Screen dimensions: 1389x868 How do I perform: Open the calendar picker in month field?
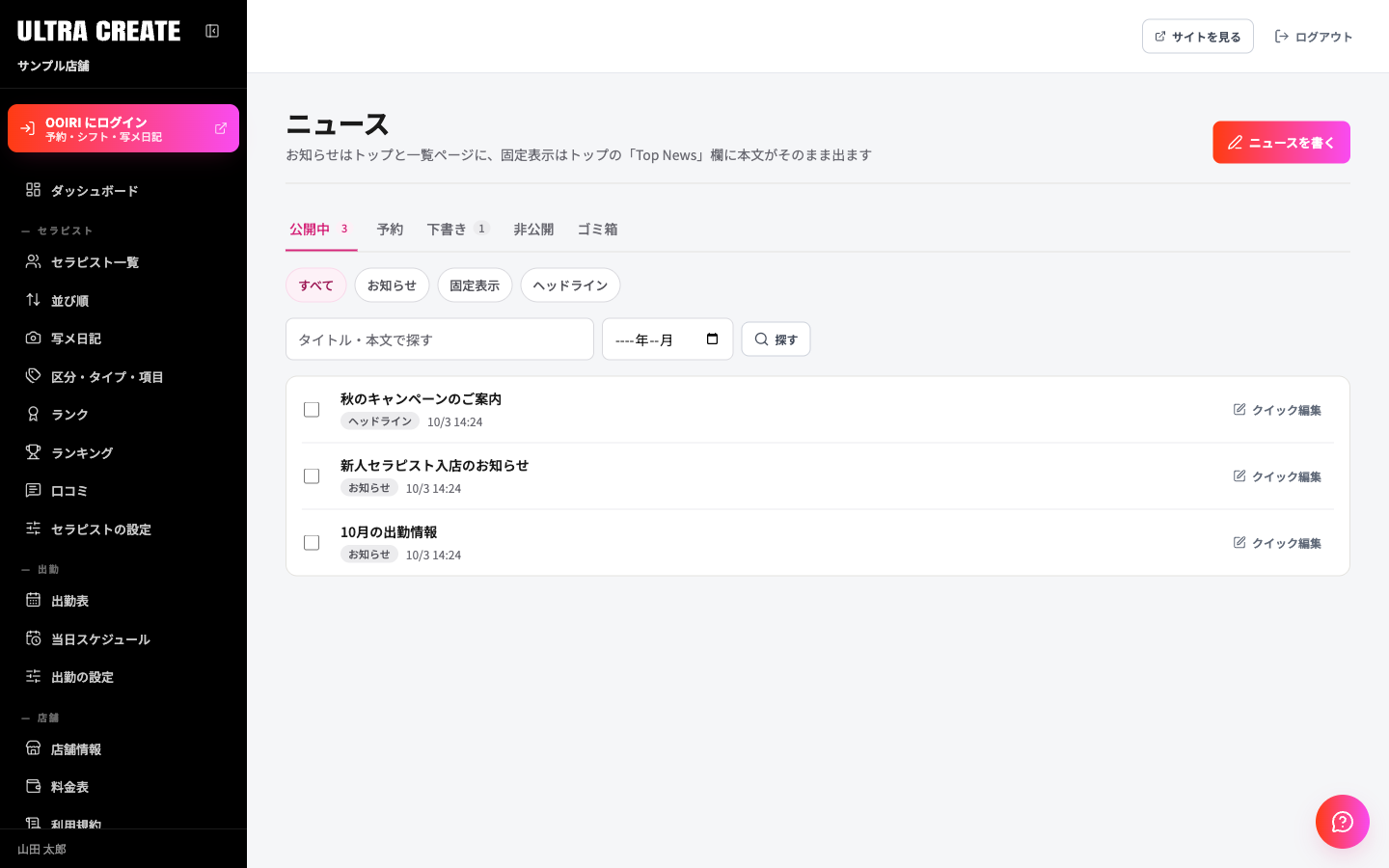[x=713, y=339]
